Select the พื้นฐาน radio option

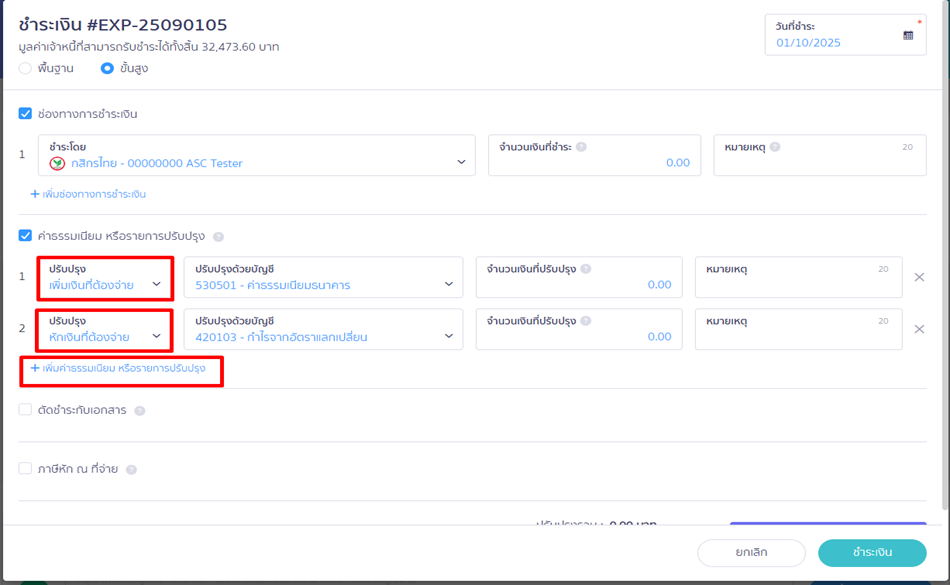point(26,68)
